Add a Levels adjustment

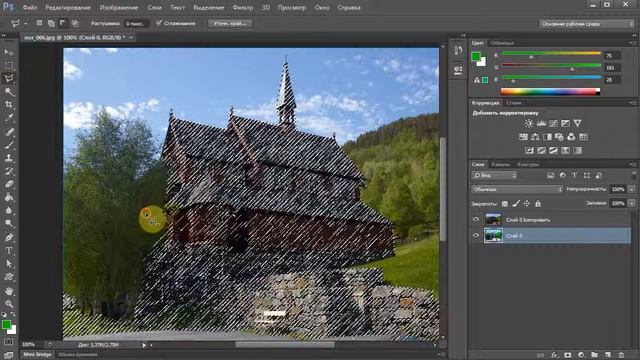coord(541,123)
